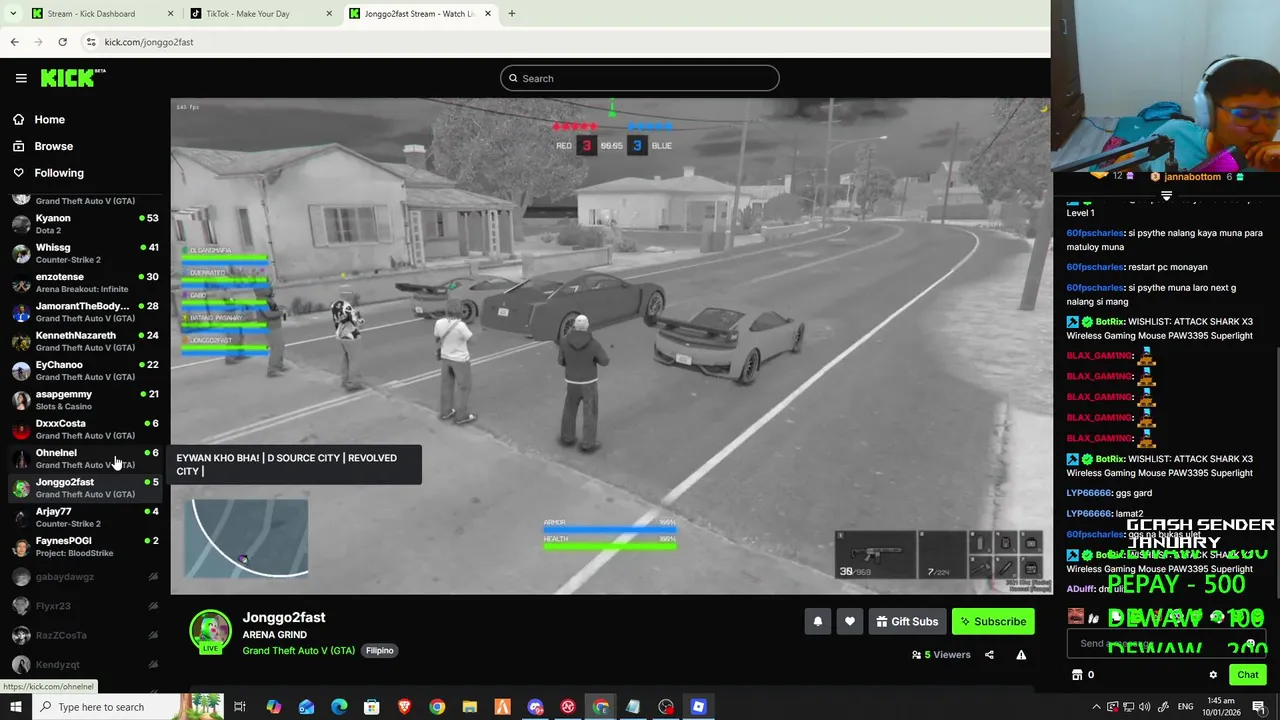Click the report warning triangle icon
Screen dimensions: 1280x720
pyautogui.click(x=1021, y=655)
